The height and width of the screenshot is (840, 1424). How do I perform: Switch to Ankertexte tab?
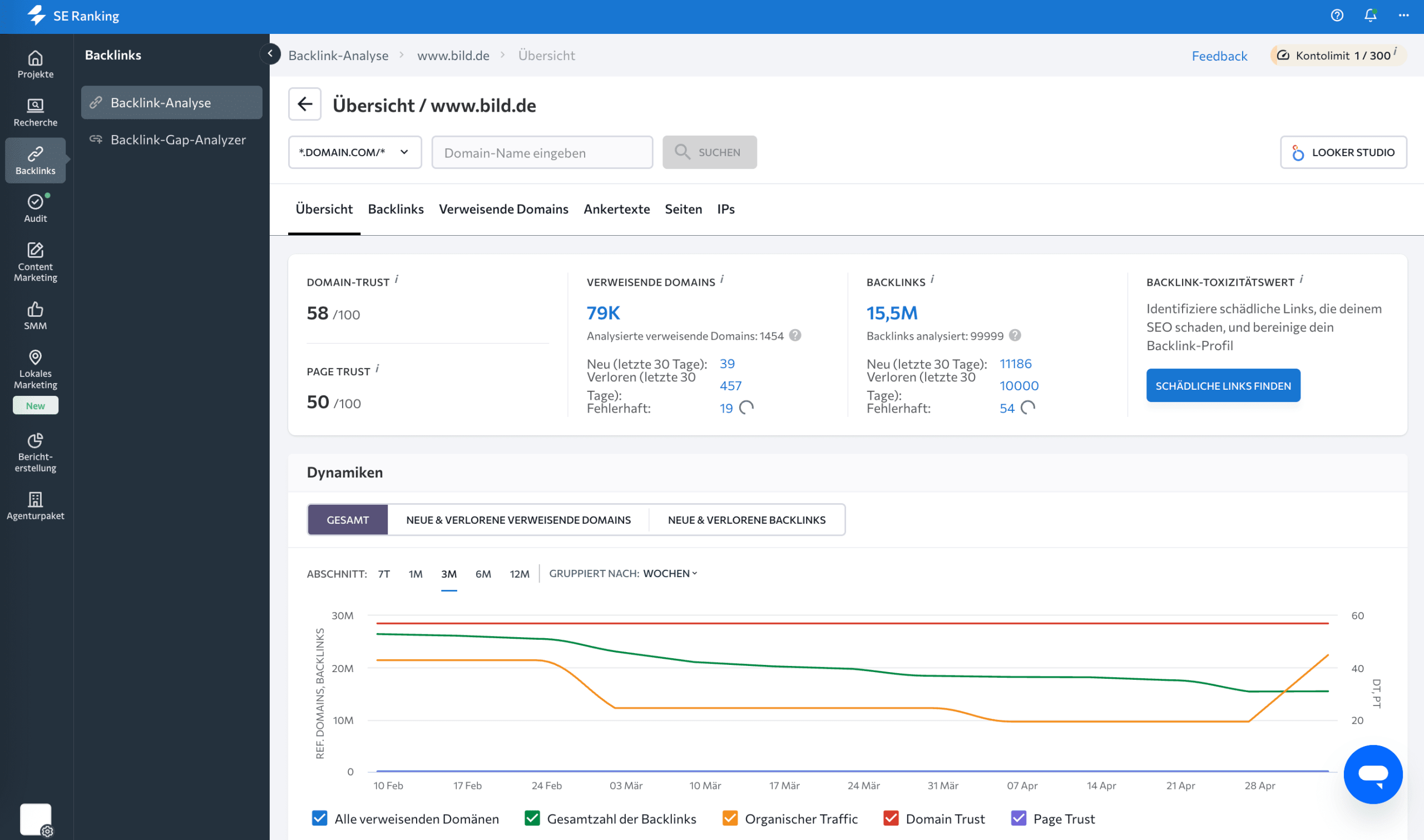click(616, 209)
